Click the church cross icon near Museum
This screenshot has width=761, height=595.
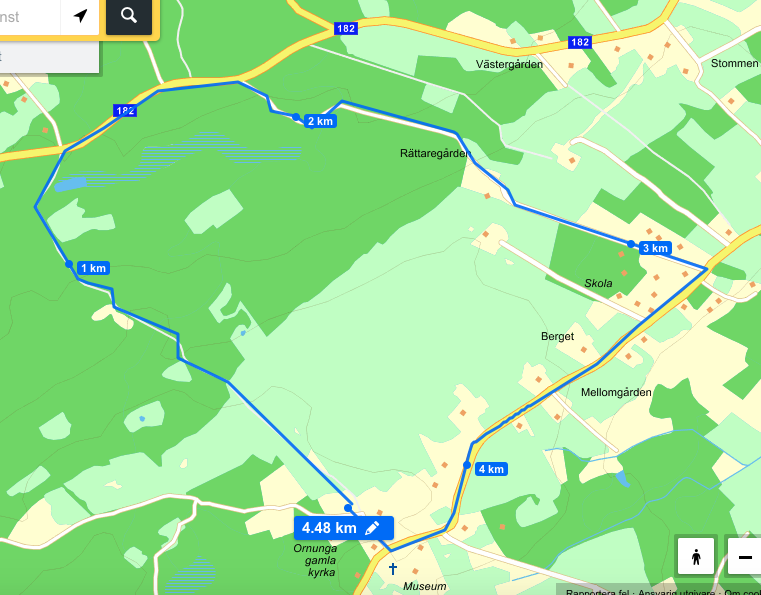tap(393, 568)
